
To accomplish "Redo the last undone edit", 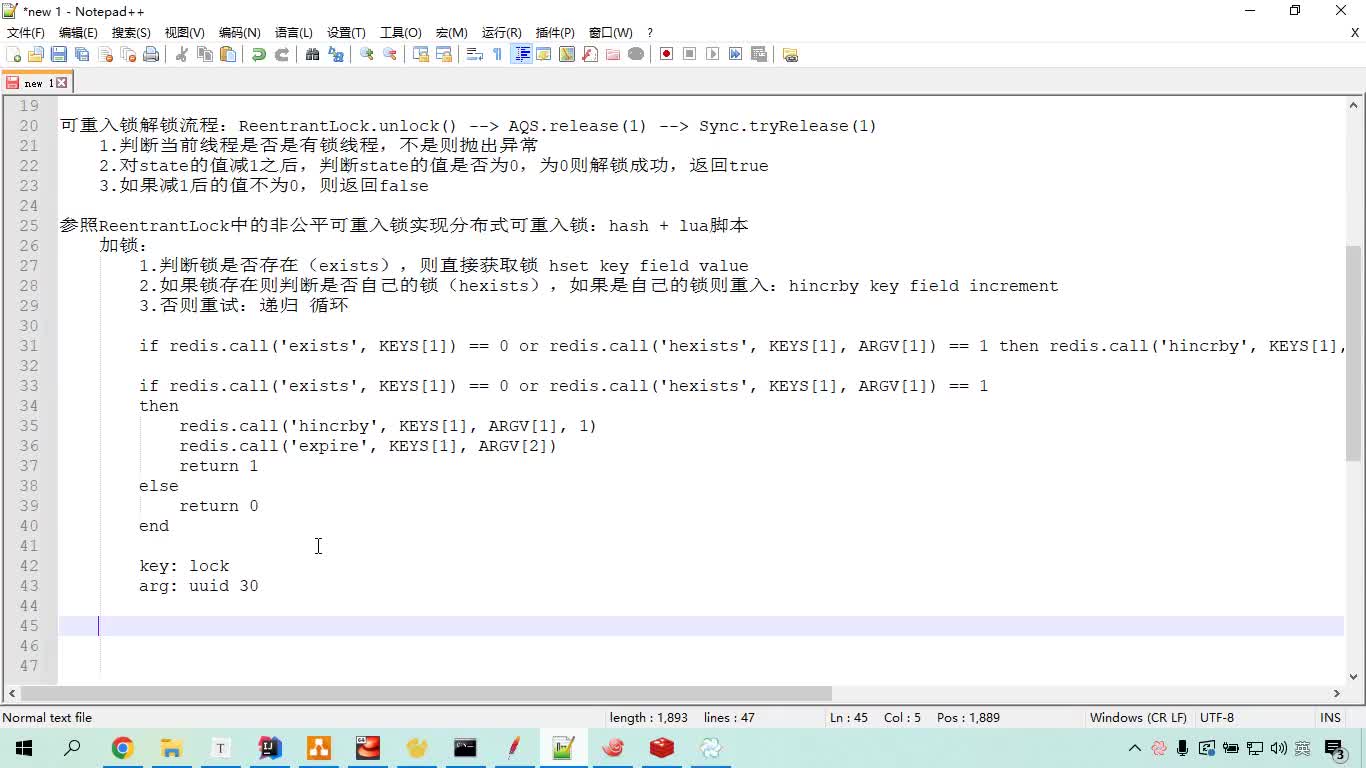I will (x=282, y=55).
